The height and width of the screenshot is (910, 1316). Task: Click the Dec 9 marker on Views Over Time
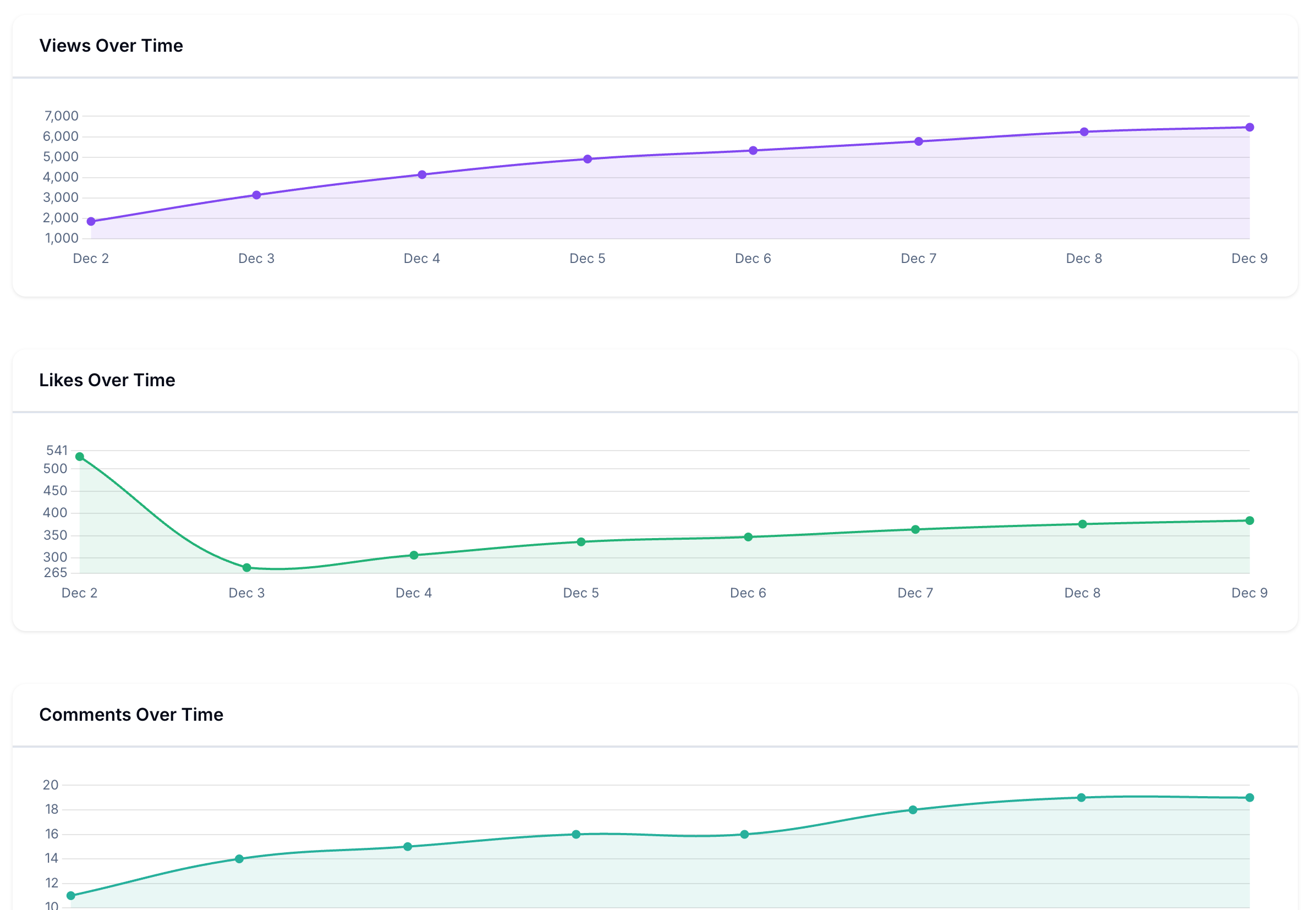pyautogui.click(x=1250, y=127)
